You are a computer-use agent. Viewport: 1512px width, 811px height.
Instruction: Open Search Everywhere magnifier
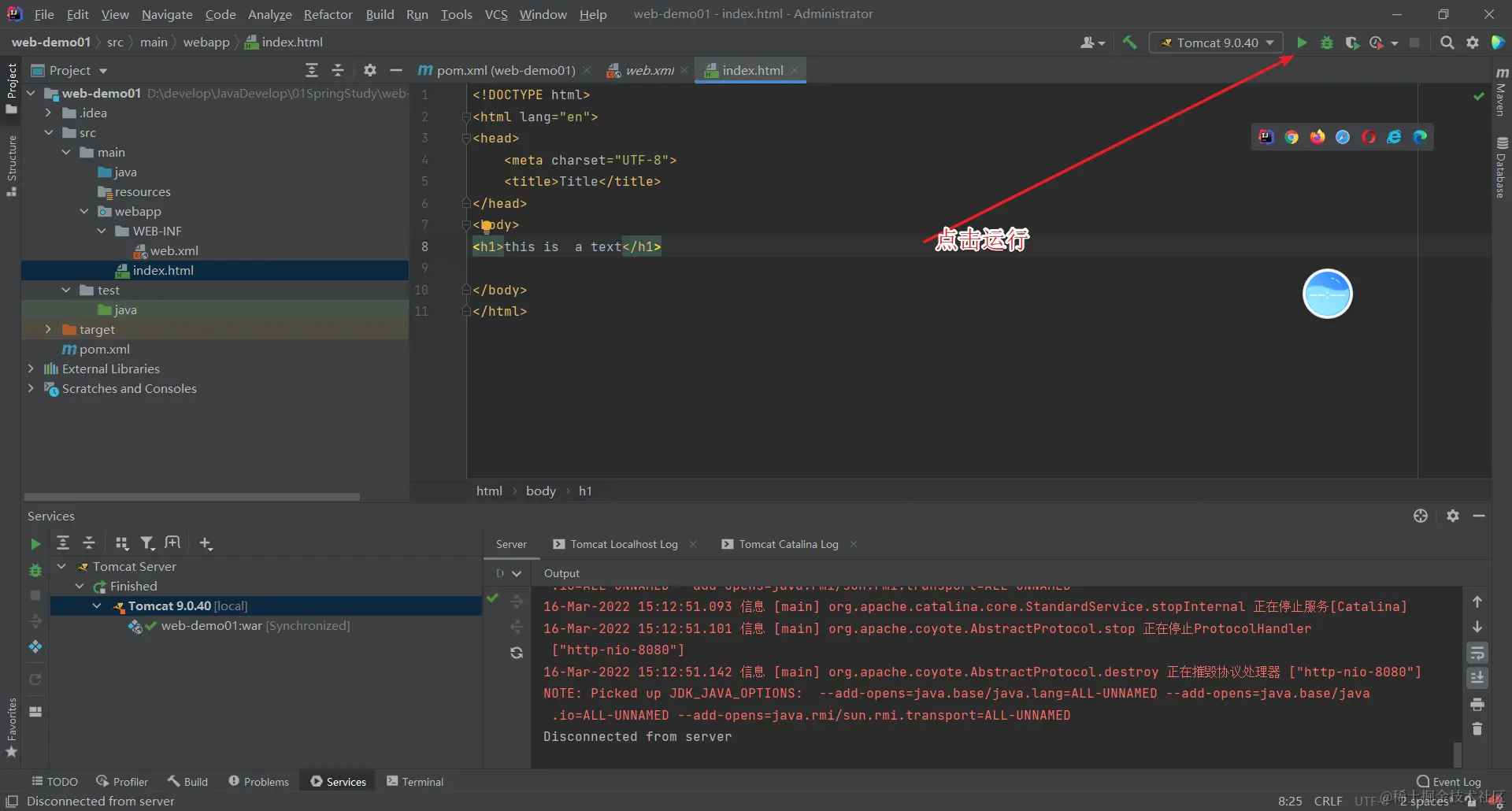click(x=1447, y=43)
